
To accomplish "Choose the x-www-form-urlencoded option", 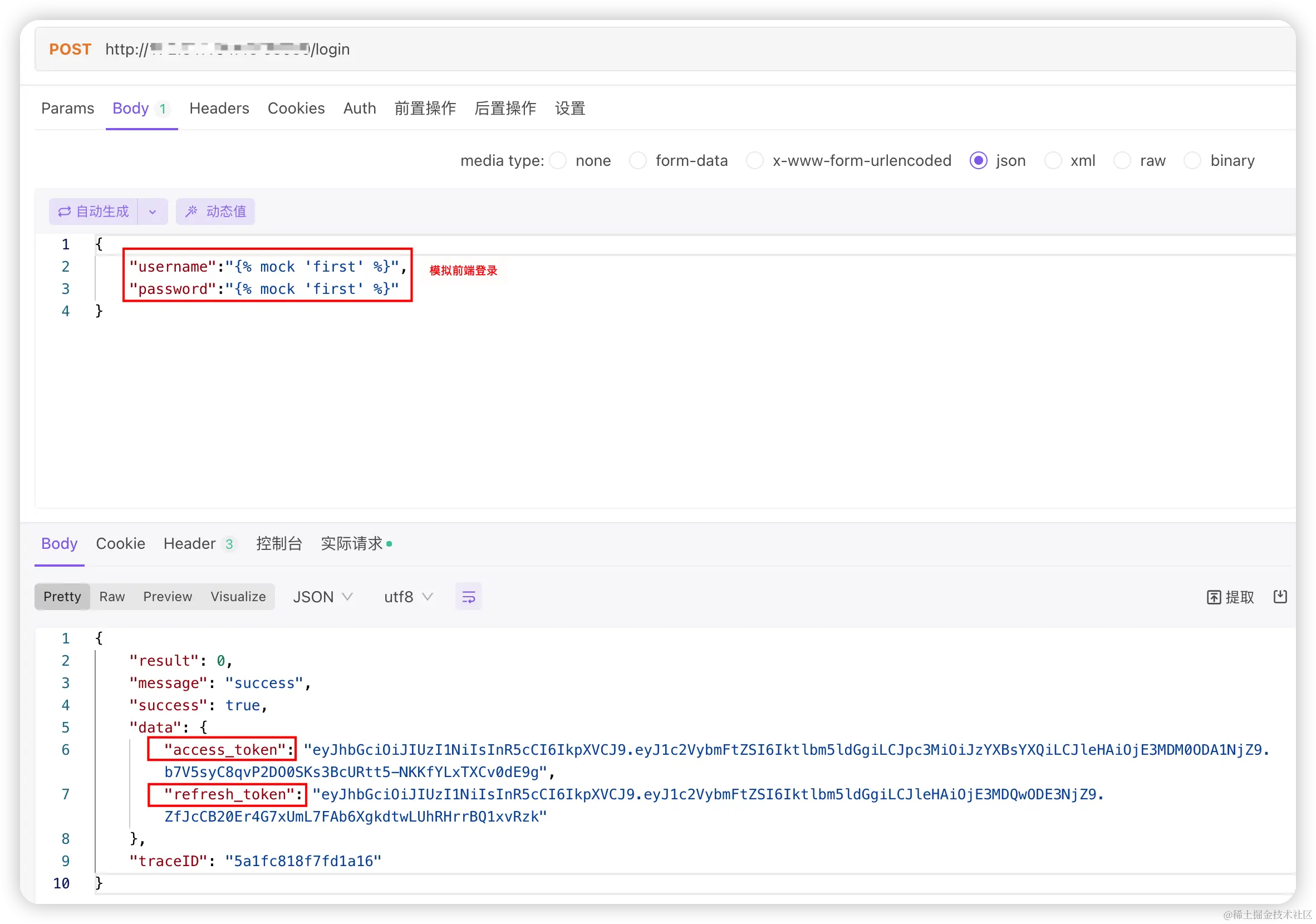I will 754,160.
